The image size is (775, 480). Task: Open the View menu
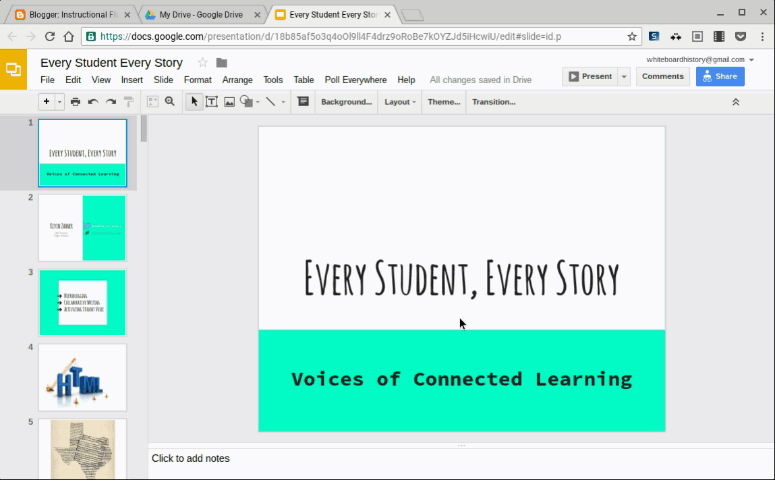101,80
